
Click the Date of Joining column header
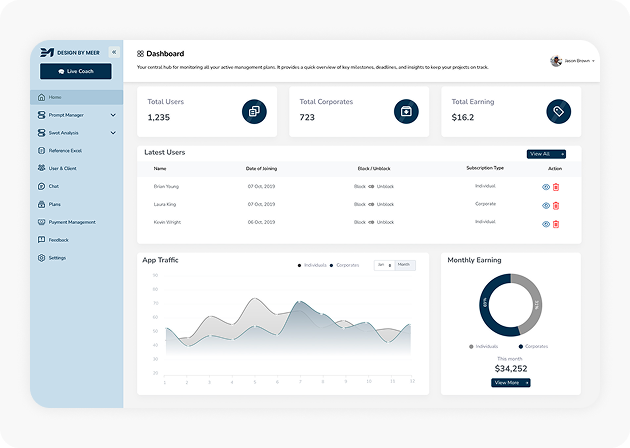click(x=261, y=168)
